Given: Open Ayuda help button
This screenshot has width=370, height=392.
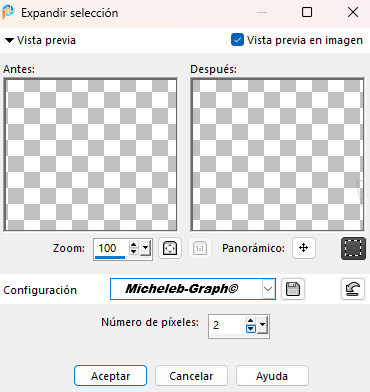Looking at the screenshot, I should click(x=272, y=376).
